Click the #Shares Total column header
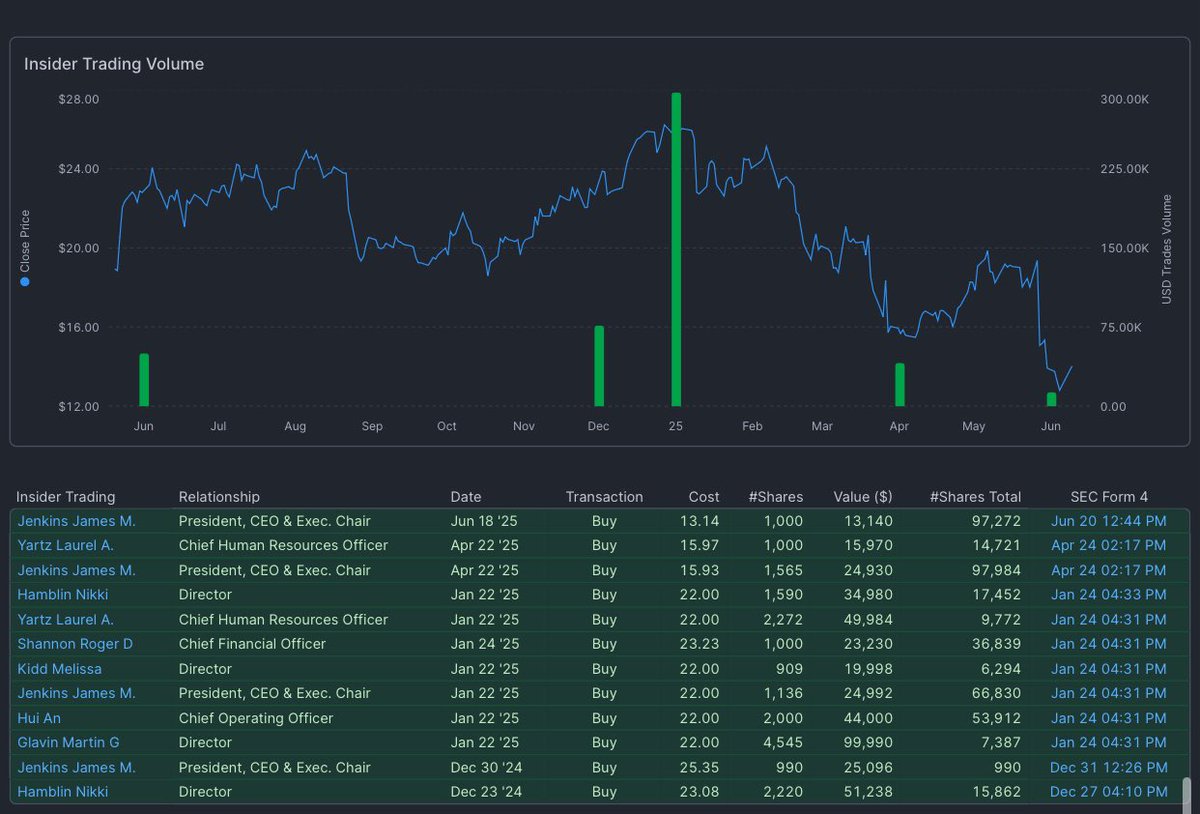1200x814 pixels. (975, 496)
